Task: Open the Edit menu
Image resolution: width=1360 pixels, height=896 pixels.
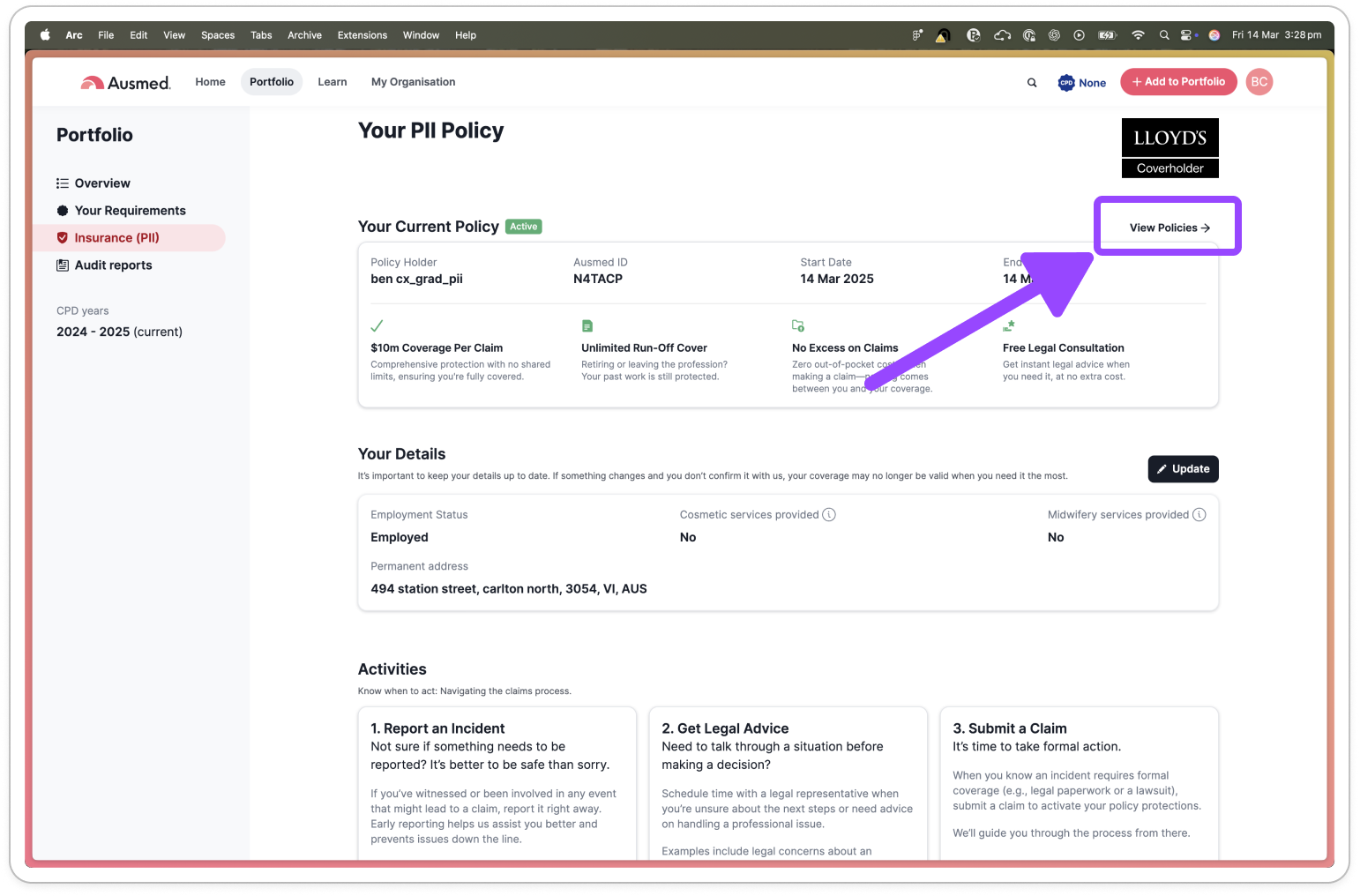Action: (x=138, y=35)
